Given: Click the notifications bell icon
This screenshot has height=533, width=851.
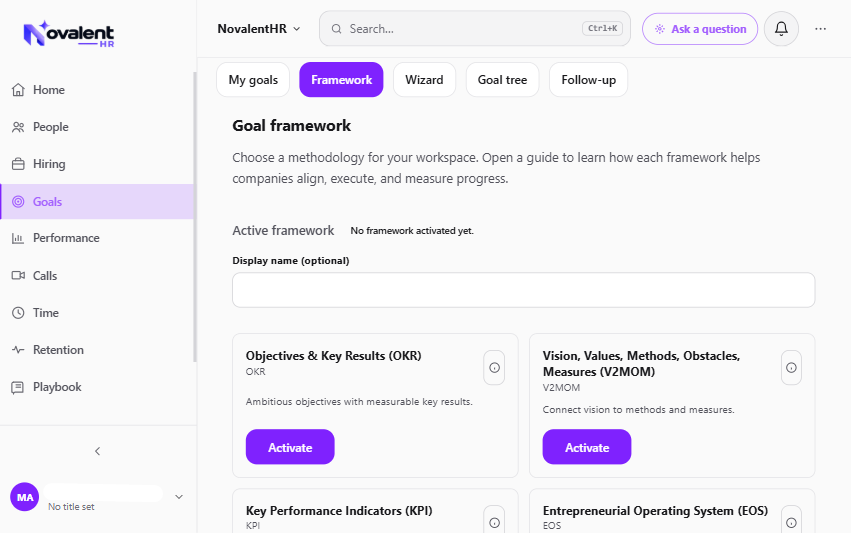Looking at the screenshot, I should [x=781, y=29].
